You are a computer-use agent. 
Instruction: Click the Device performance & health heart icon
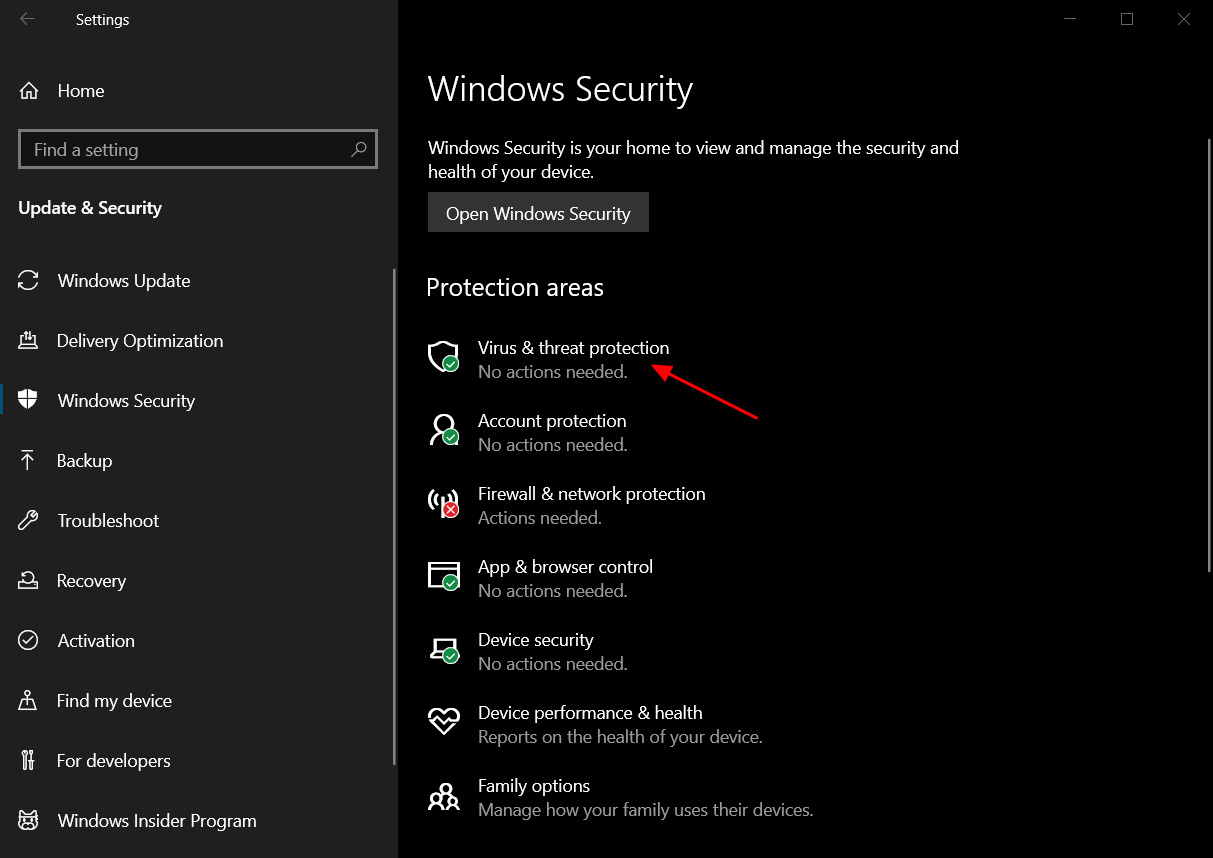[443, 721]
